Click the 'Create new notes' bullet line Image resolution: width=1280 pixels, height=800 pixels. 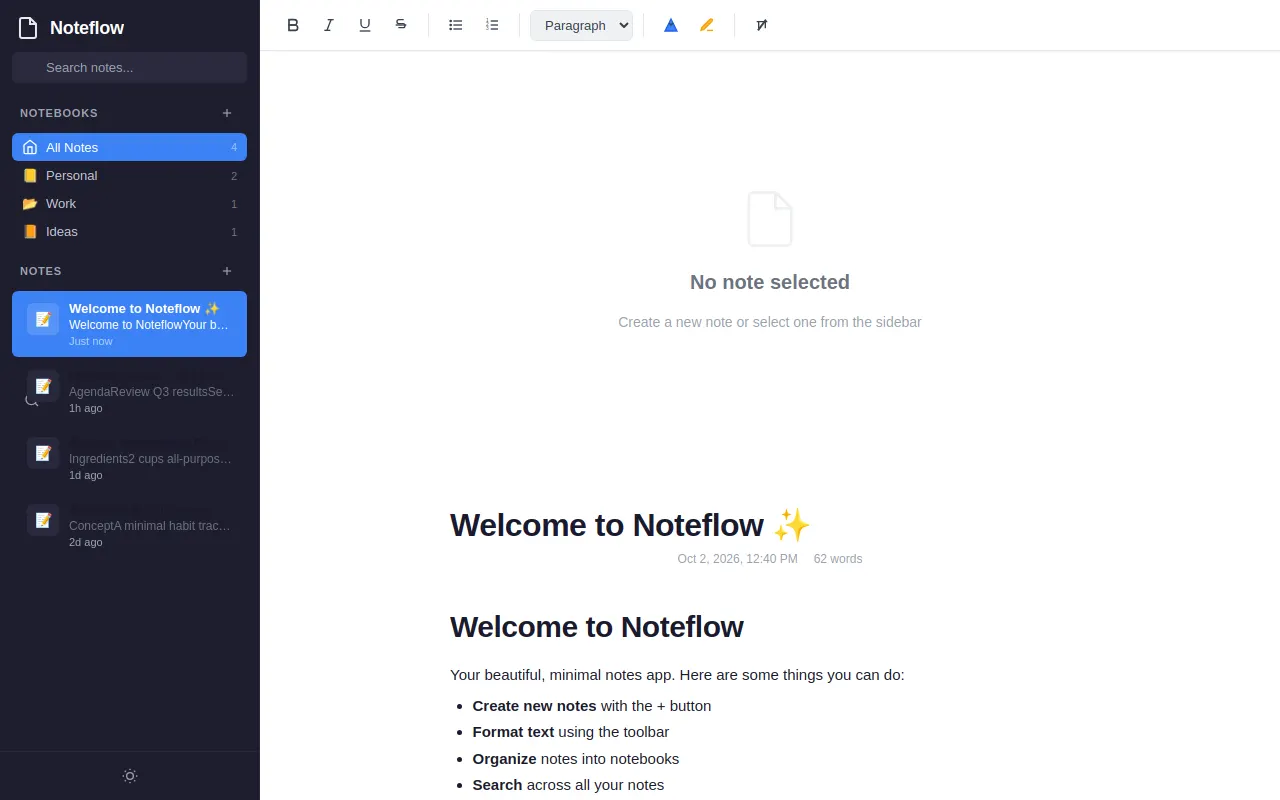coord(592,706)
